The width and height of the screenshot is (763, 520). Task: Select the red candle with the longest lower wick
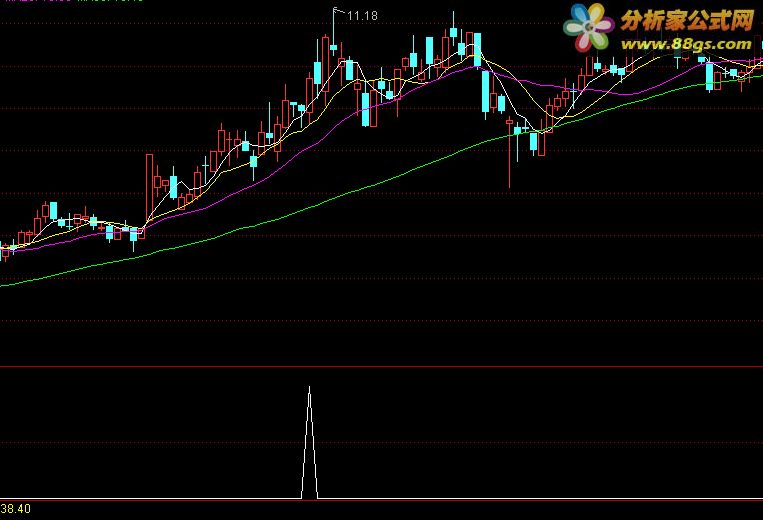tap(509, 152)
